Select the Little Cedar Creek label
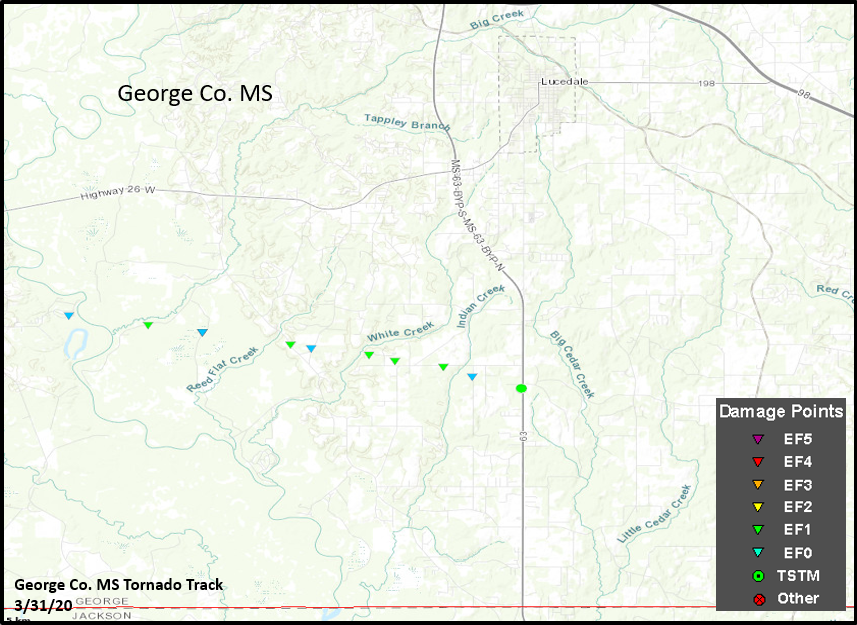This screenshot has height=625, width=857. click(654, 514)
